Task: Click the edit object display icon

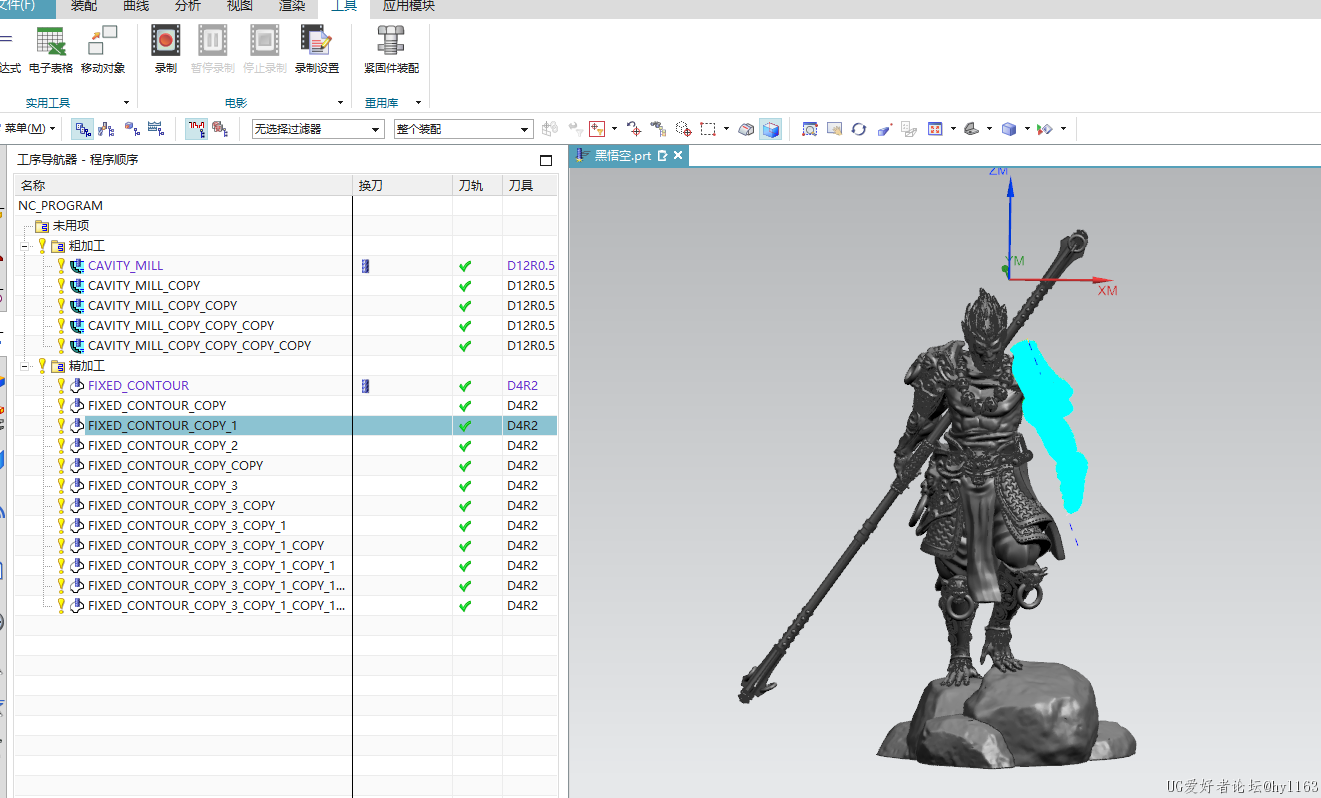Action: 1044,129
